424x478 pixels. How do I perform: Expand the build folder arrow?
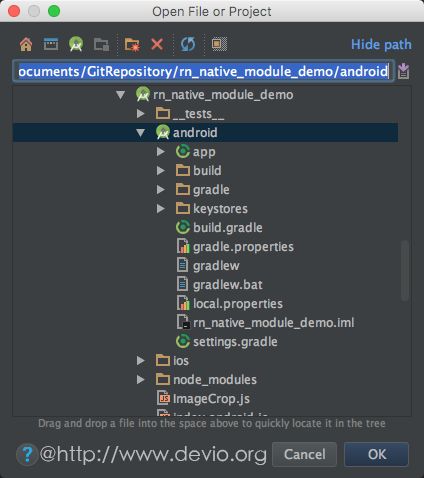pos(161,171)
